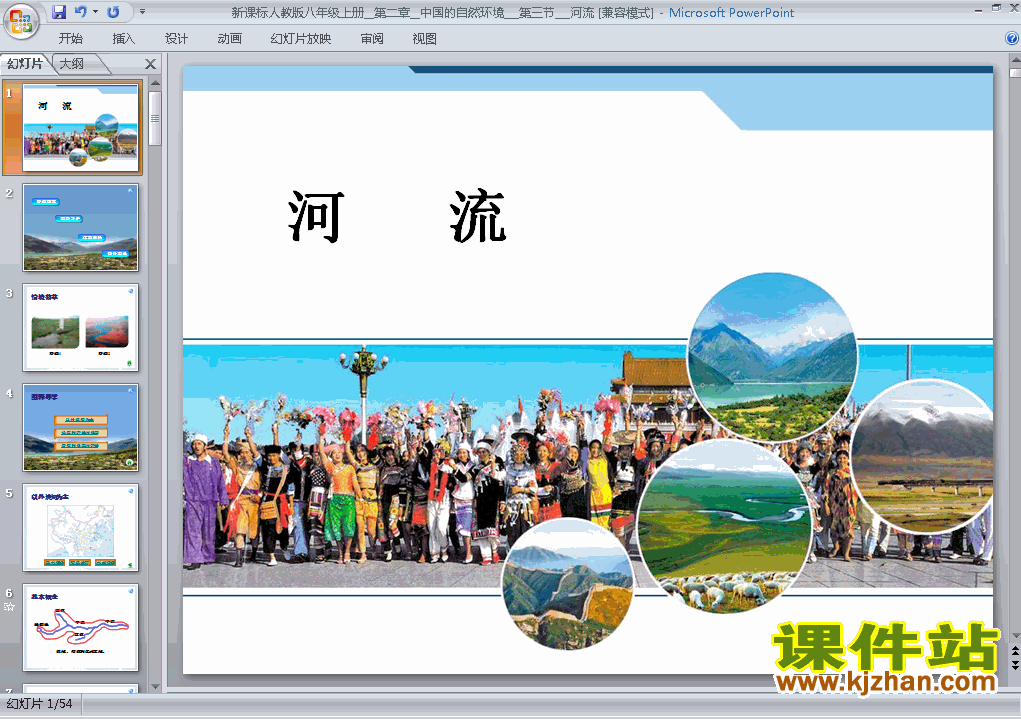This screenshot has height=719, width=1021.
Task: Open the 动画 ribbon tab
Action: 229,38
